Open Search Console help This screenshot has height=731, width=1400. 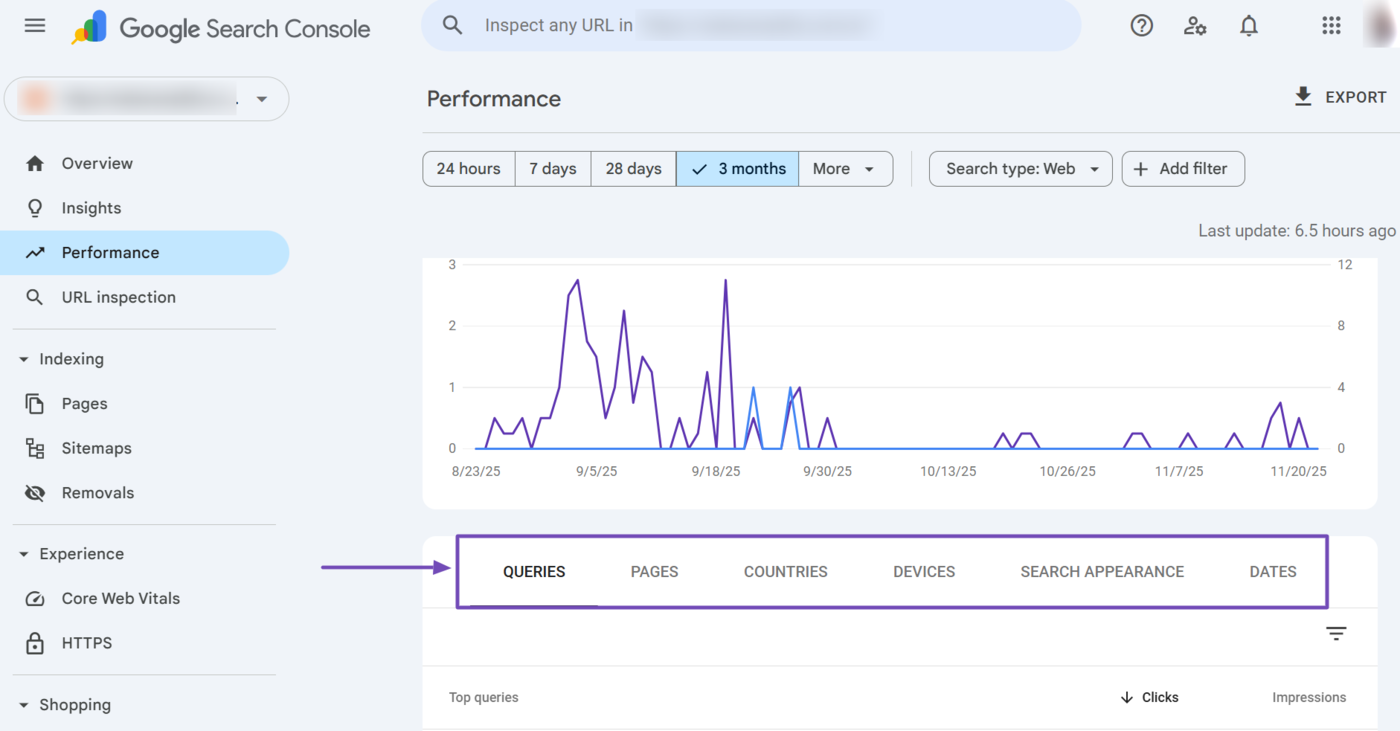coord(1141,25)
